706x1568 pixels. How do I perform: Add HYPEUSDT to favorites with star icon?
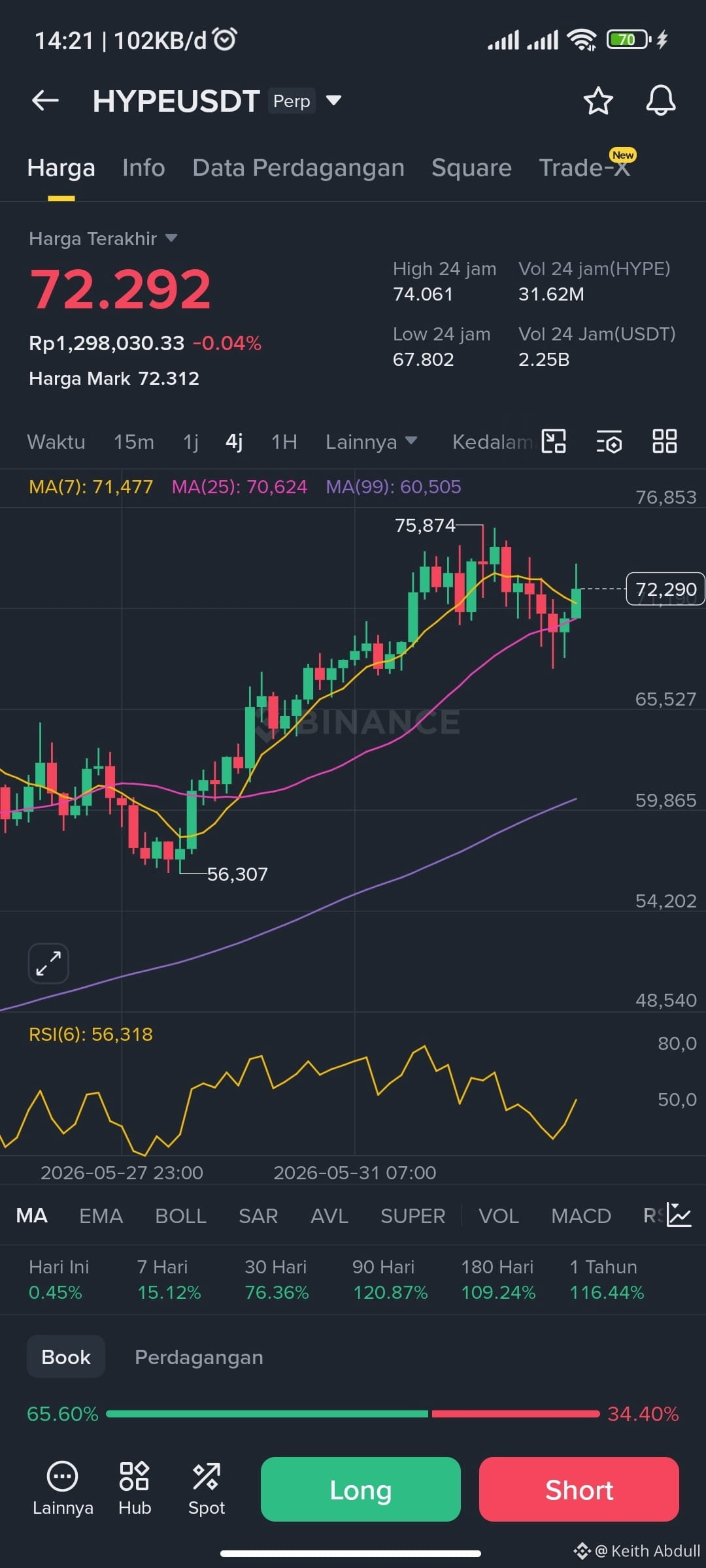pyautogui.click(x=597, y=101)
